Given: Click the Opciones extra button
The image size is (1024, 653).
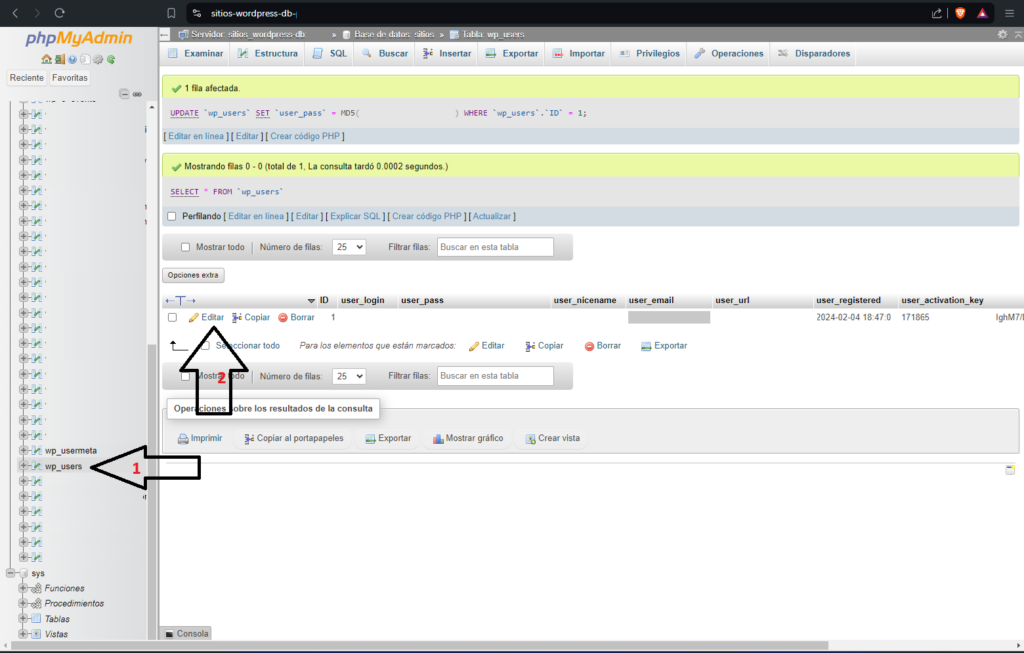Looking at the screenshot, I should [195, 275].
